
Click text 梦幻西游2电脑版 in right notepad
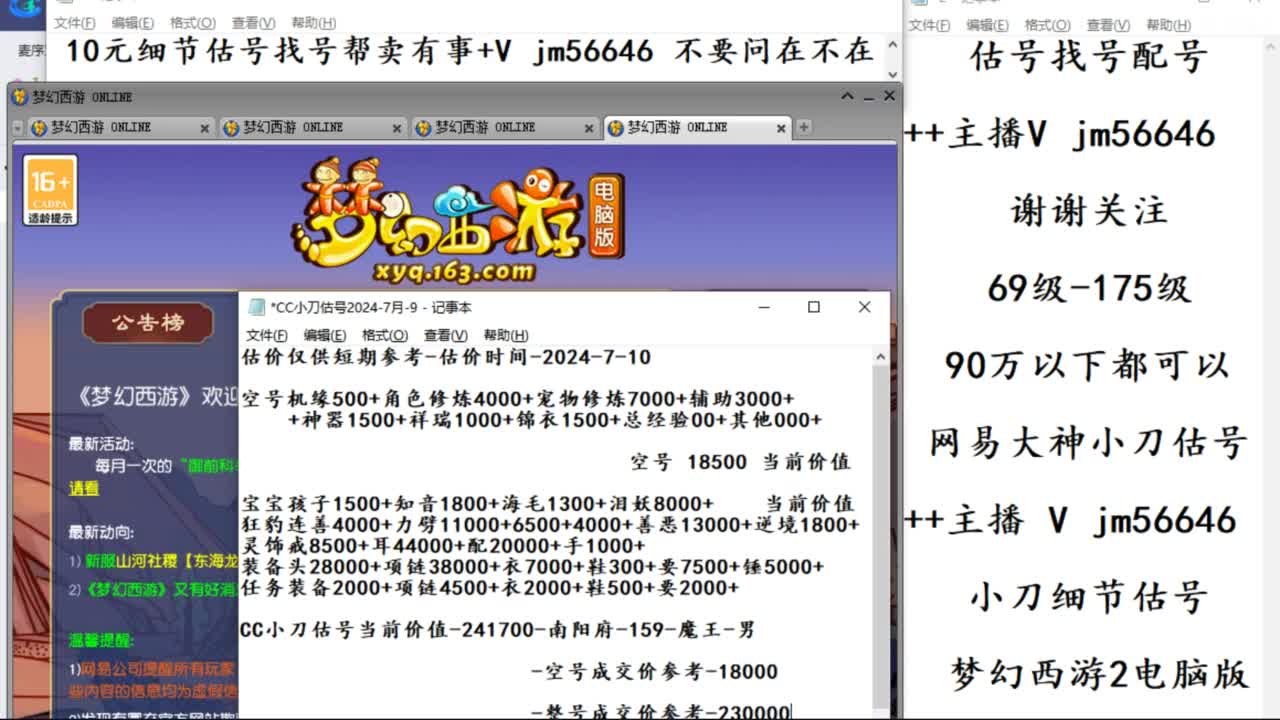pos(1100,674)
